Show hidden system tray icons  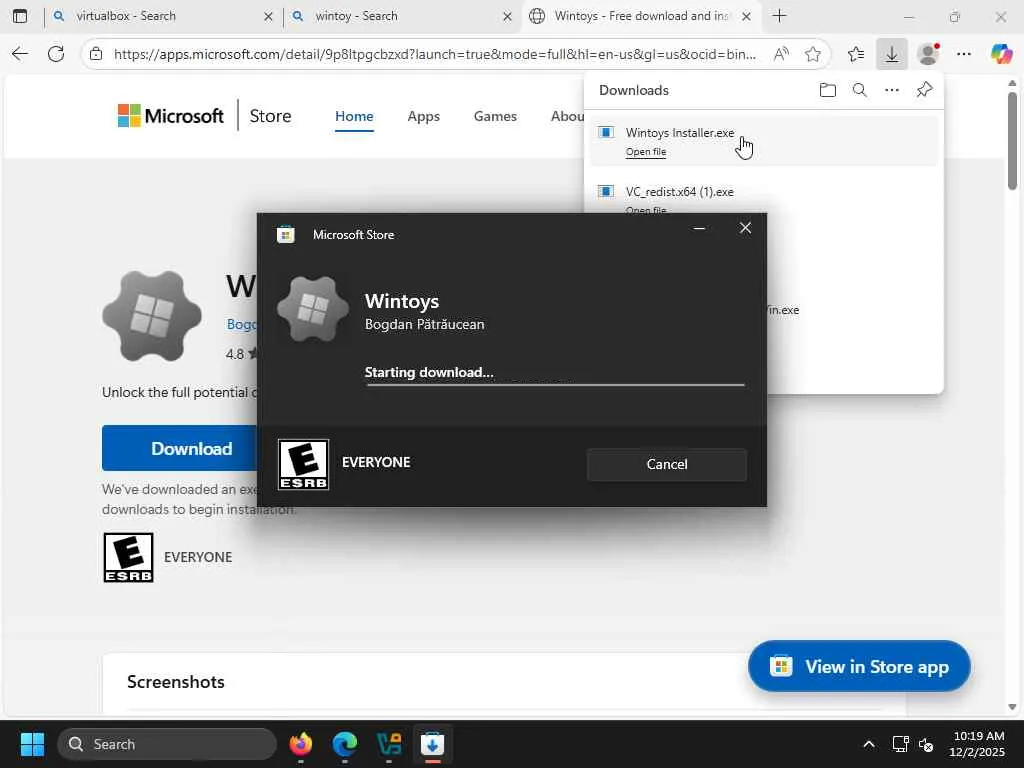[x=869, y=744]
